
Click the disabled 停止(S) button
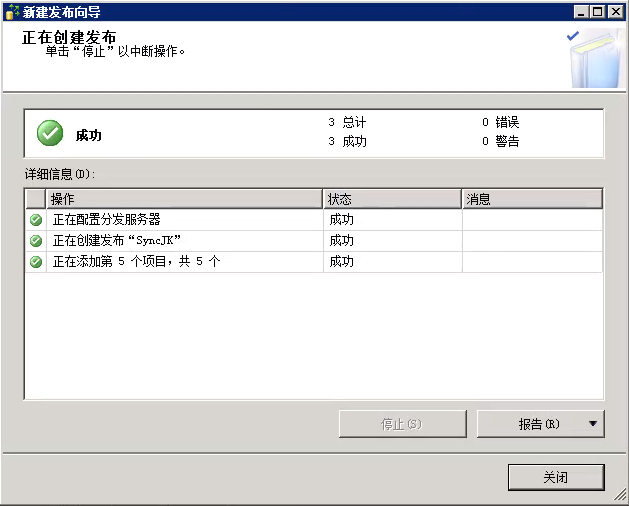(x=402, y=424)
